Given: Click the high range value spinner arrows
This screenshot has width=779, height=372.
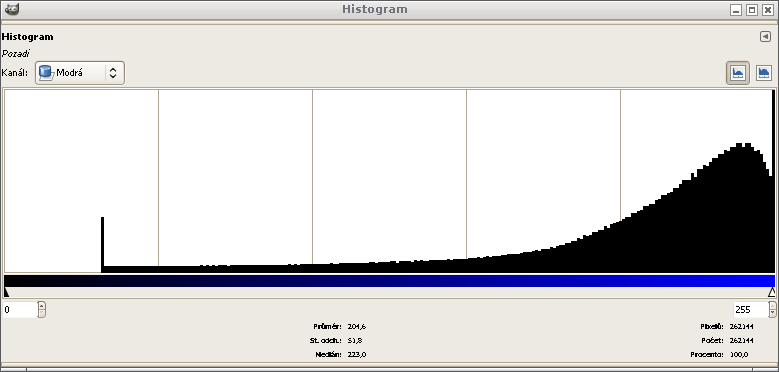Looking at the screenshot, I should coord(772,309).
